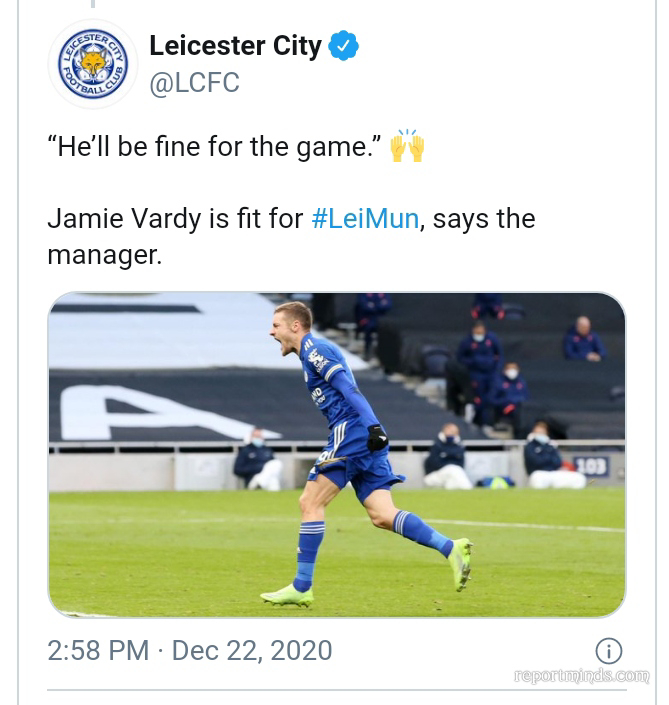
Task: Click the words "says the" after the hashtag
Action: pos(484,219)
